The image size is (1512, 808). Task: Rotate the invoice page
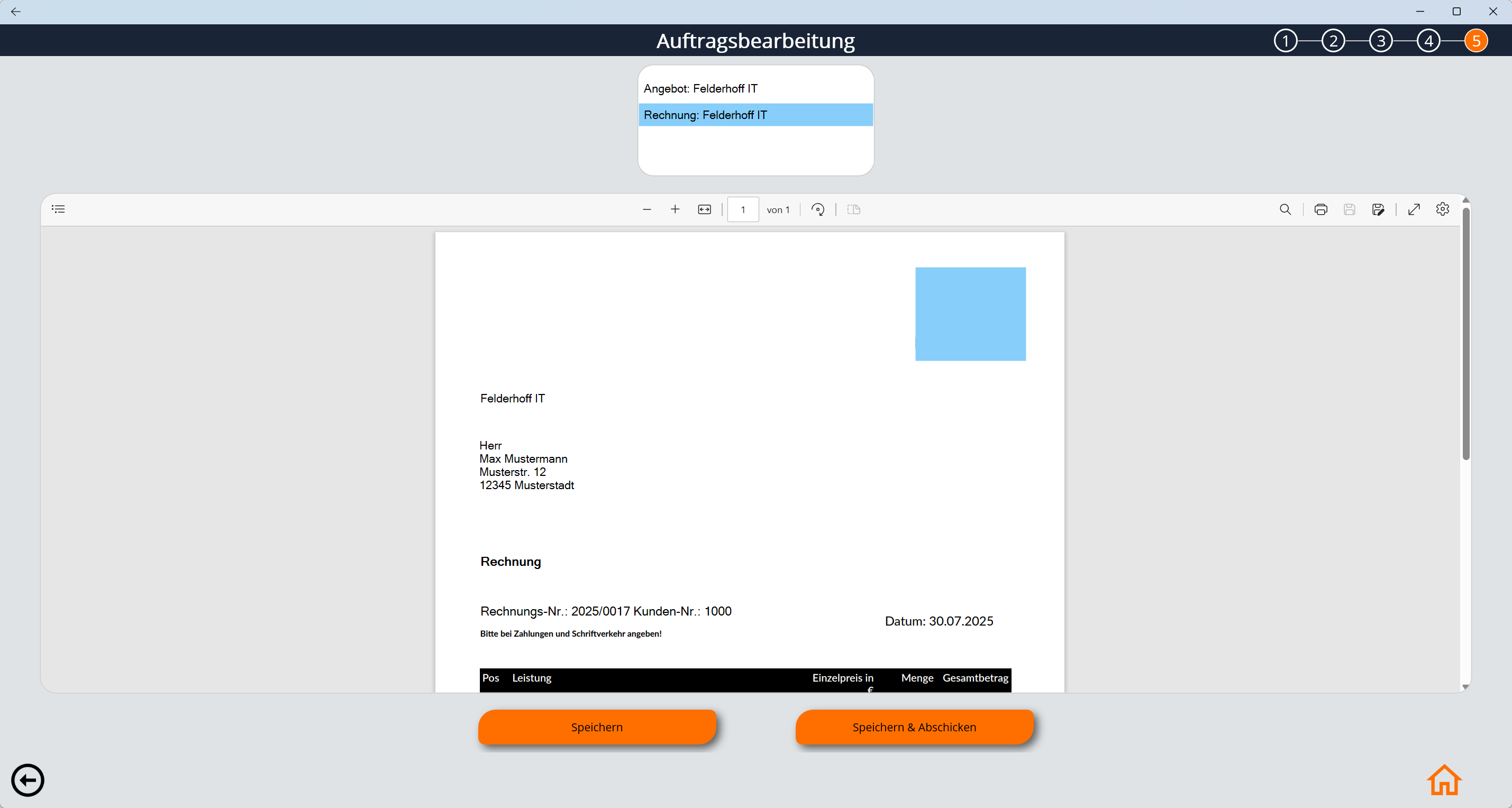pyautogui.click(x=817, y=209)
